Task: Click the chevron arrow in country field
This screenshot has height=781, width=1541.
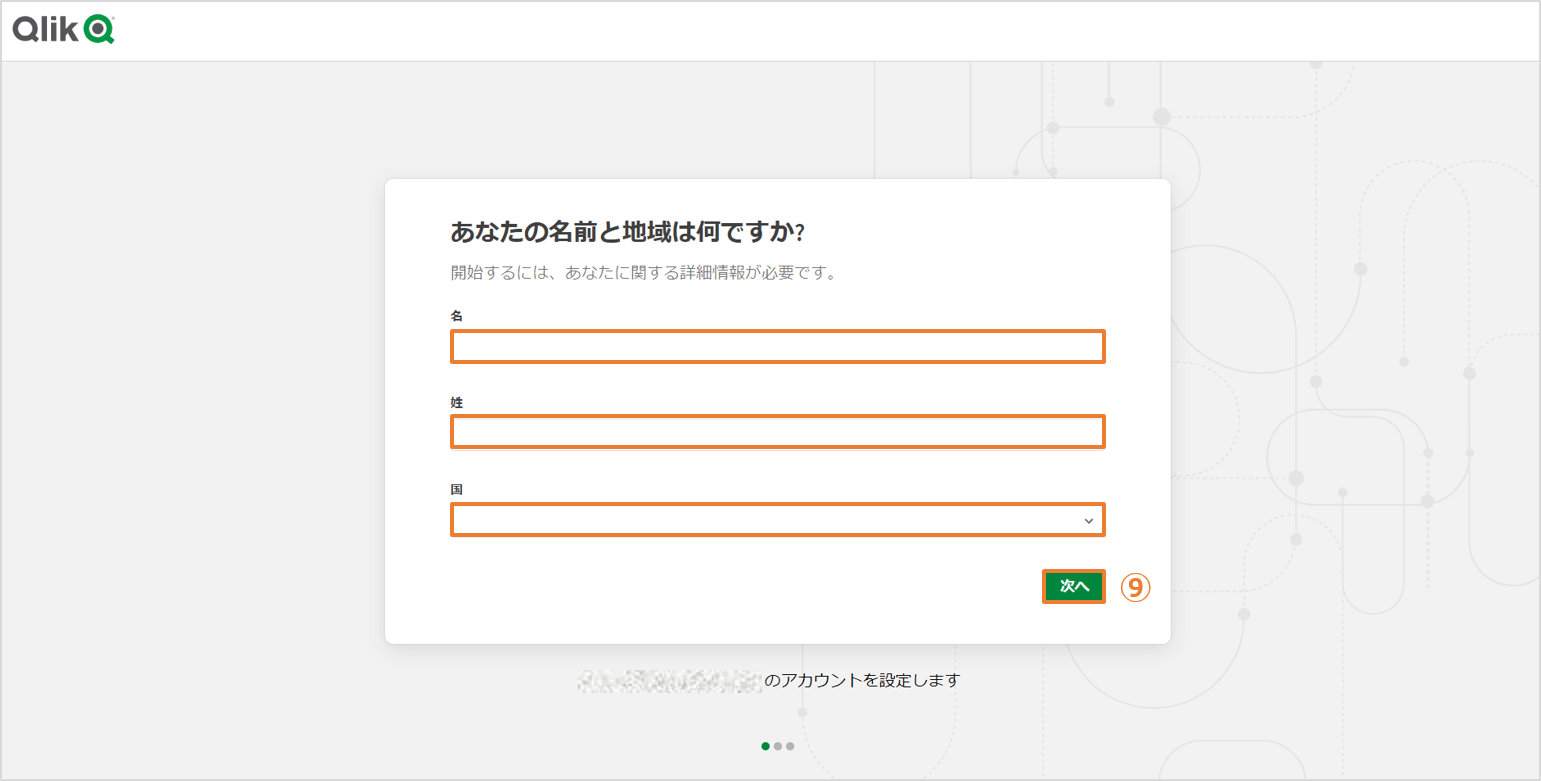Action: point(1088,521)
